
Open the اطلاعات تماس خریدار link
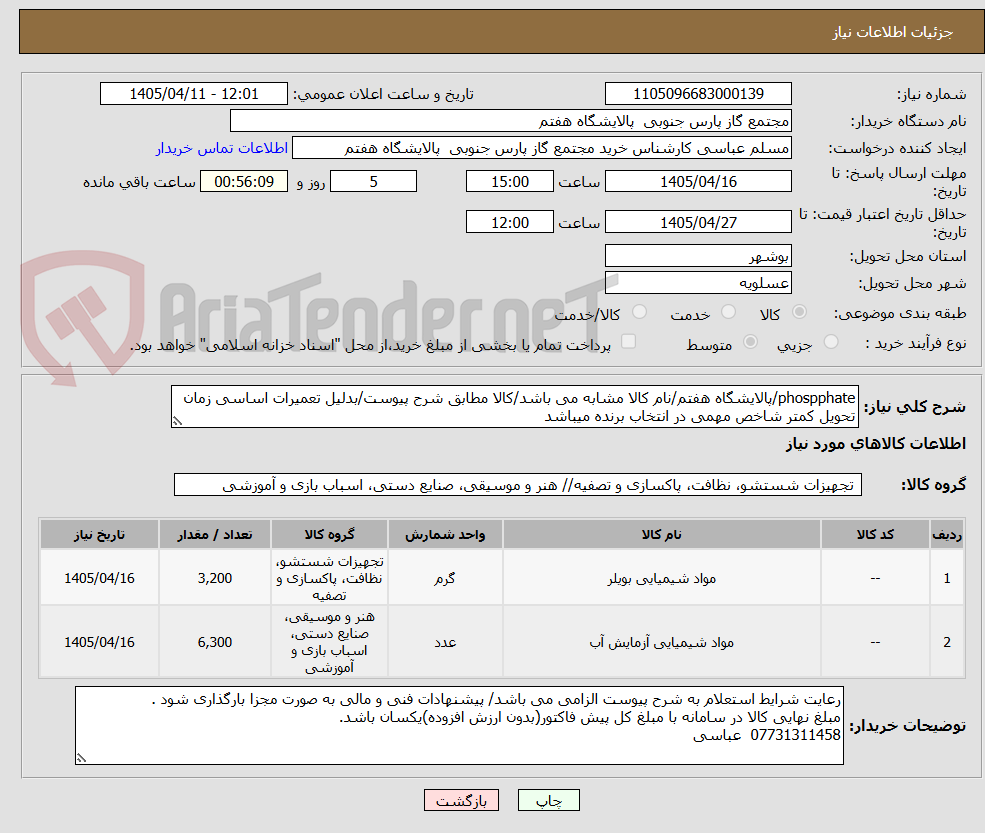(x=222, y=148)
